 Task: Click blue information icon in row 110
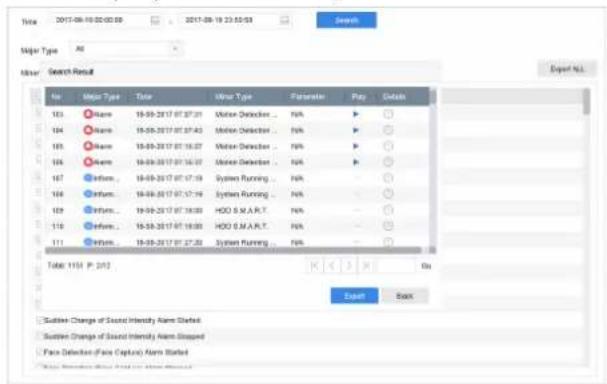tap(88, 226)
